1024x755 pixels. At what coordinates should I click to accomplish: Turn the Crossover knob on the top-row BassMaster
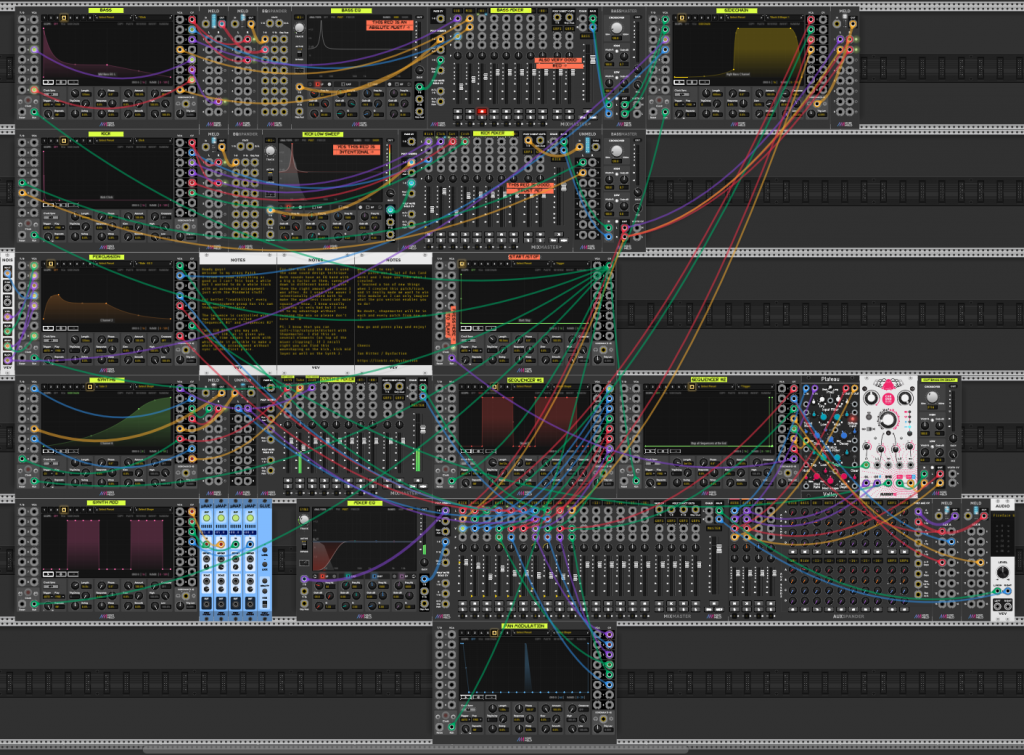pos(616,29)
